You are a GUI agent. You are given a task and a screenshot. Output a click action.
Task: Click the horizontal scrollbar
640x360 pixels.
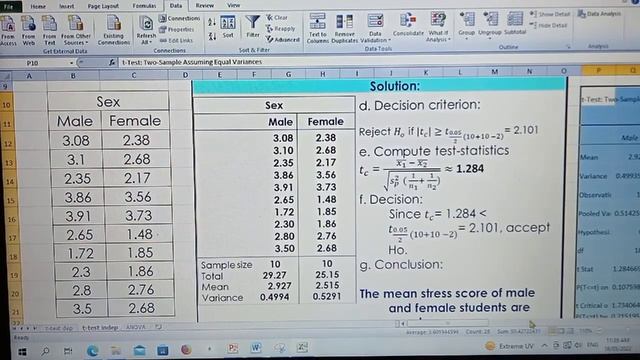point(447,323)
